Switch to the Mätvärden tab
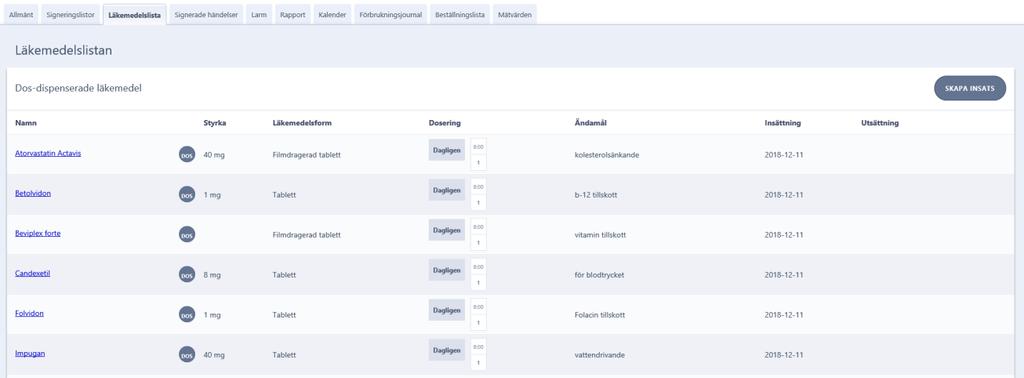The height and width of the screenshot is (378, 1024). pyautogui.click(x=514, y=14)
